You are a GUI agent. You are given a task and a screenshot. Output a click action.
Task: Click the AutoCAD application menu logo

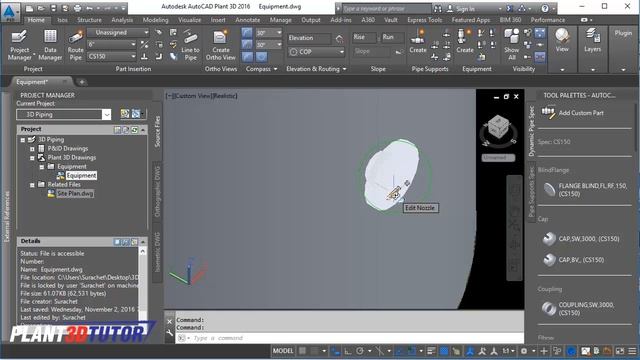(x=9, y=12)
